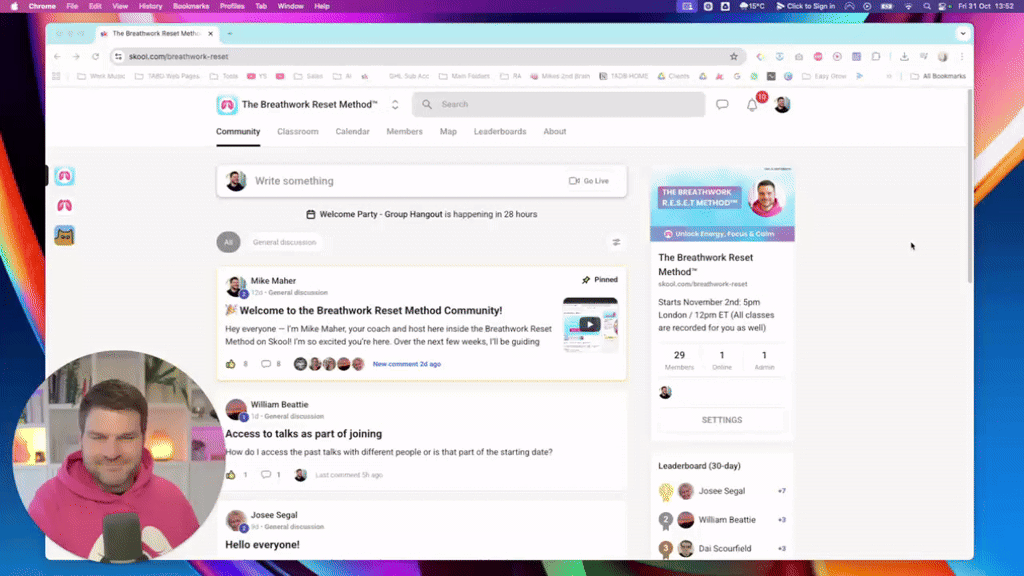The image size is (1024, 576).
Task: Open Access to talks as part of joining post
Action: point(304,434)
